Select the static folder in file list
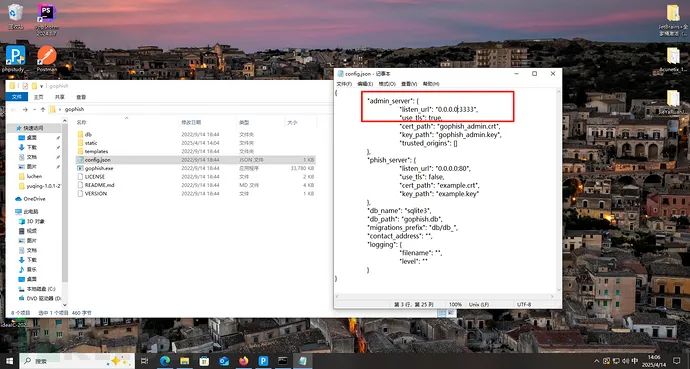Viewport: 690px width, 369px height. coord(195,143)
